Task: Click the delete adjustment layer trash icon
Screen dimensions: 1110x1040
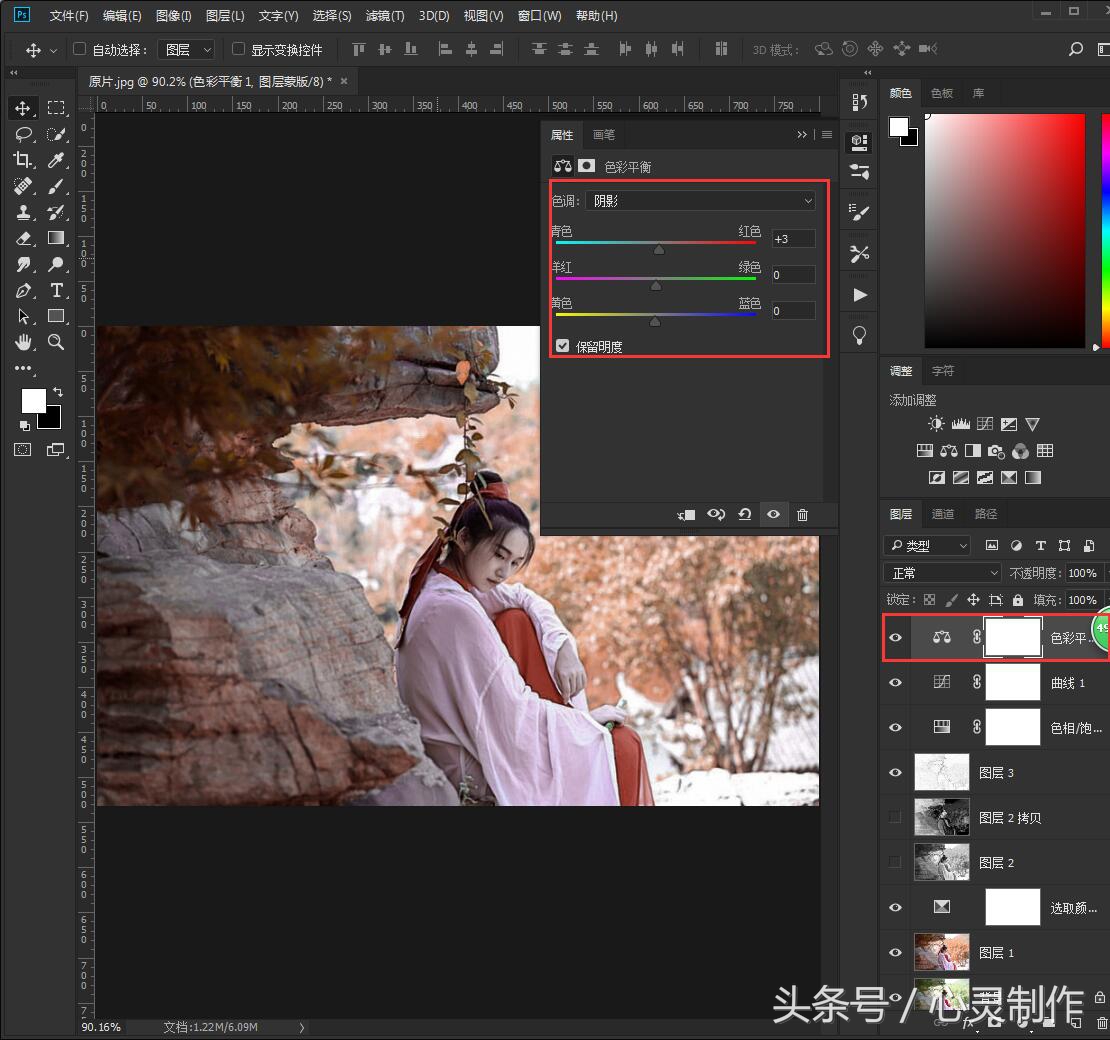Action: pyautogui.click(x=803, y=514)
